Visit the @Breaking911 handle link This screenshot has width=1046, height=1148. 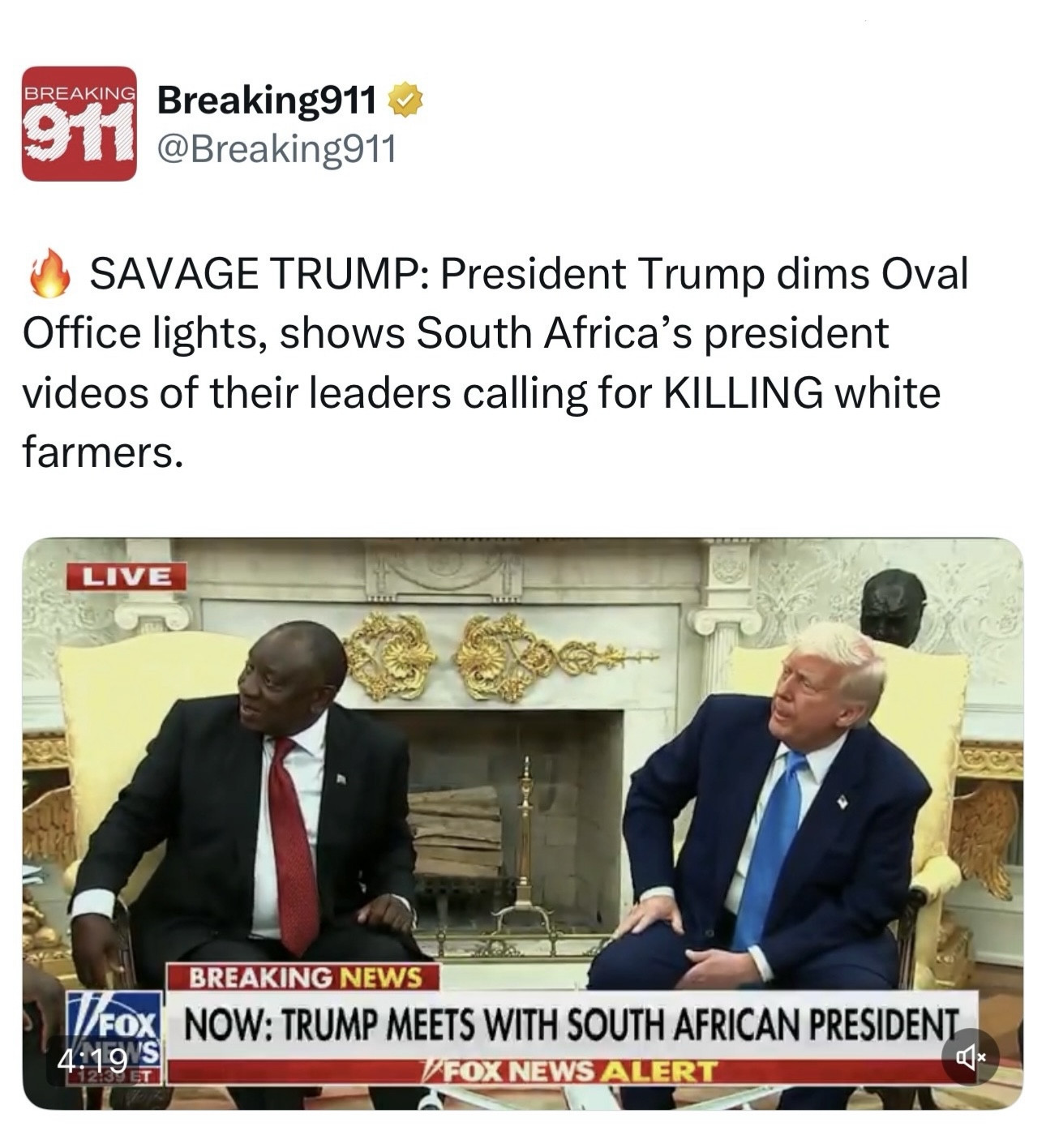coord(277,150)
